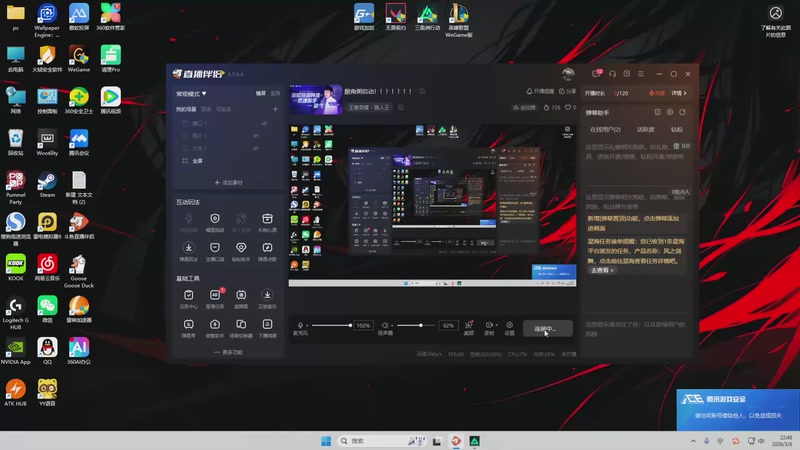Image resolution: width=800 pixels, height=450 pixels.
Task: Expand the 常规模式 dropdown
Action: [x=191, y=94]
